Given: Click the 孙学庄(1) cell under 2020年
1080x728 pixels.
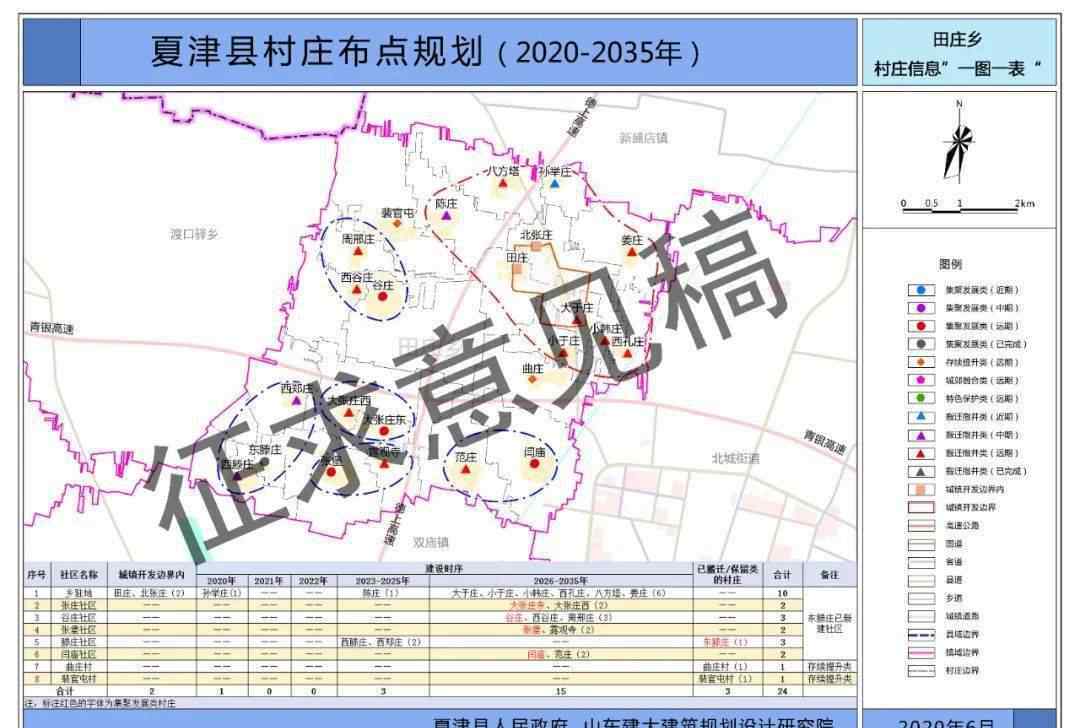Looking at the screenshot, I should (222, 593).
